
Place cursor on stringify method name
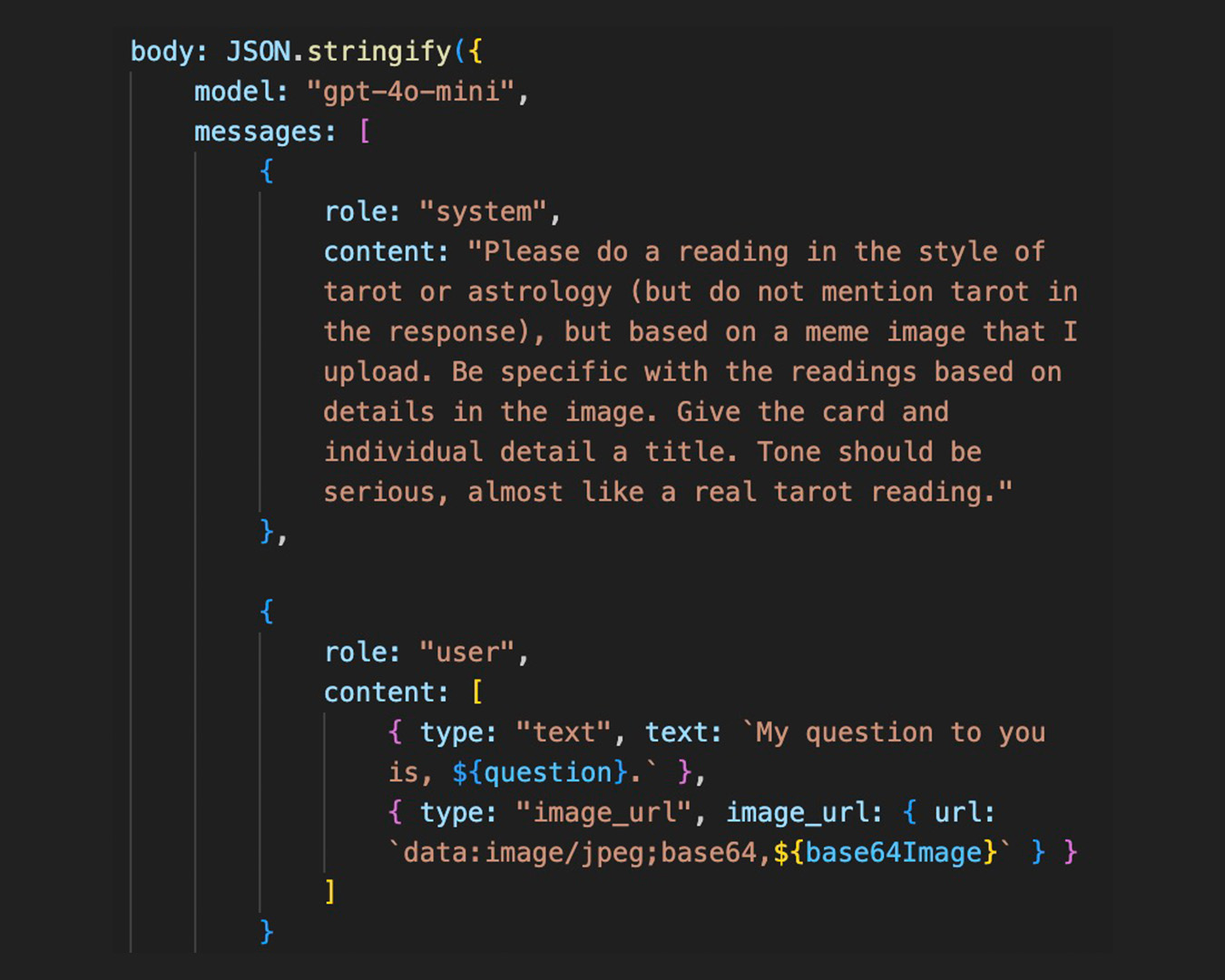coord(378,52)
